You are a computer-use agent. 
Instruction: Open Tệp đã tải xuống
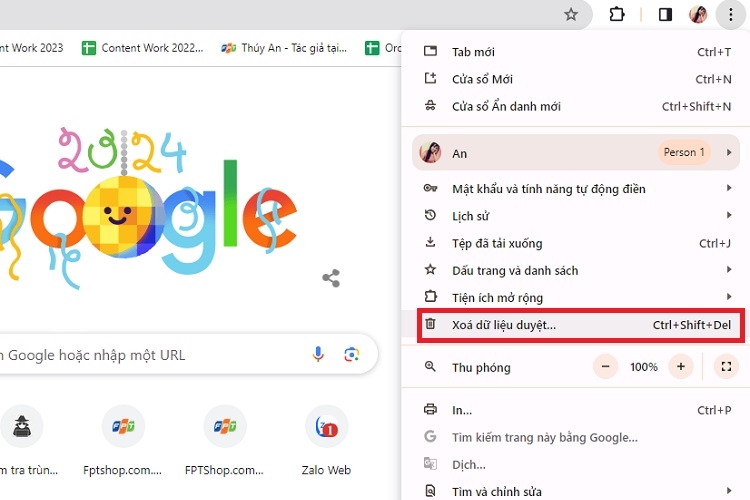tap(575, 243)
